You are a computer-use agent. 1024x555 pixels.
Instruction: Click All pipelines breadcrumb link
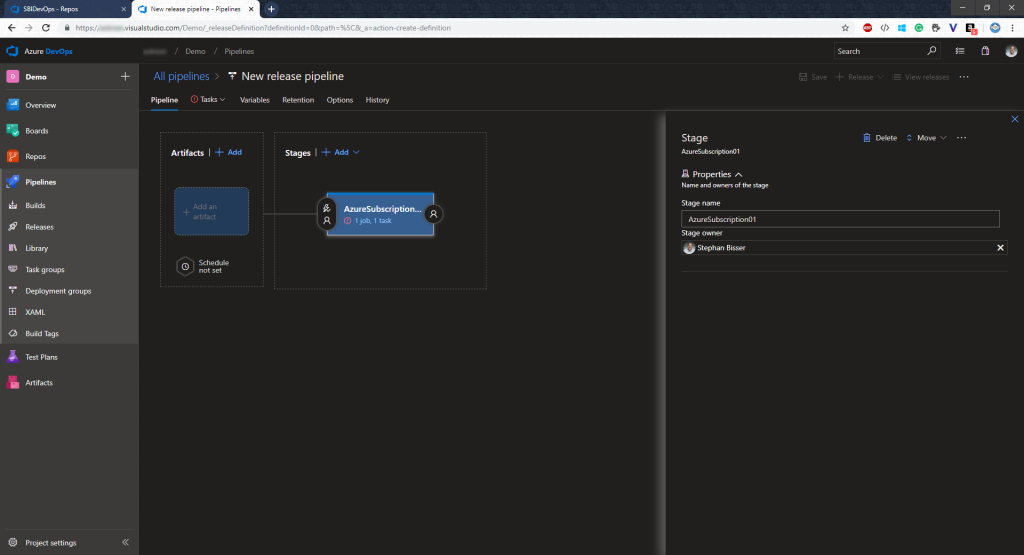[182, 76]
